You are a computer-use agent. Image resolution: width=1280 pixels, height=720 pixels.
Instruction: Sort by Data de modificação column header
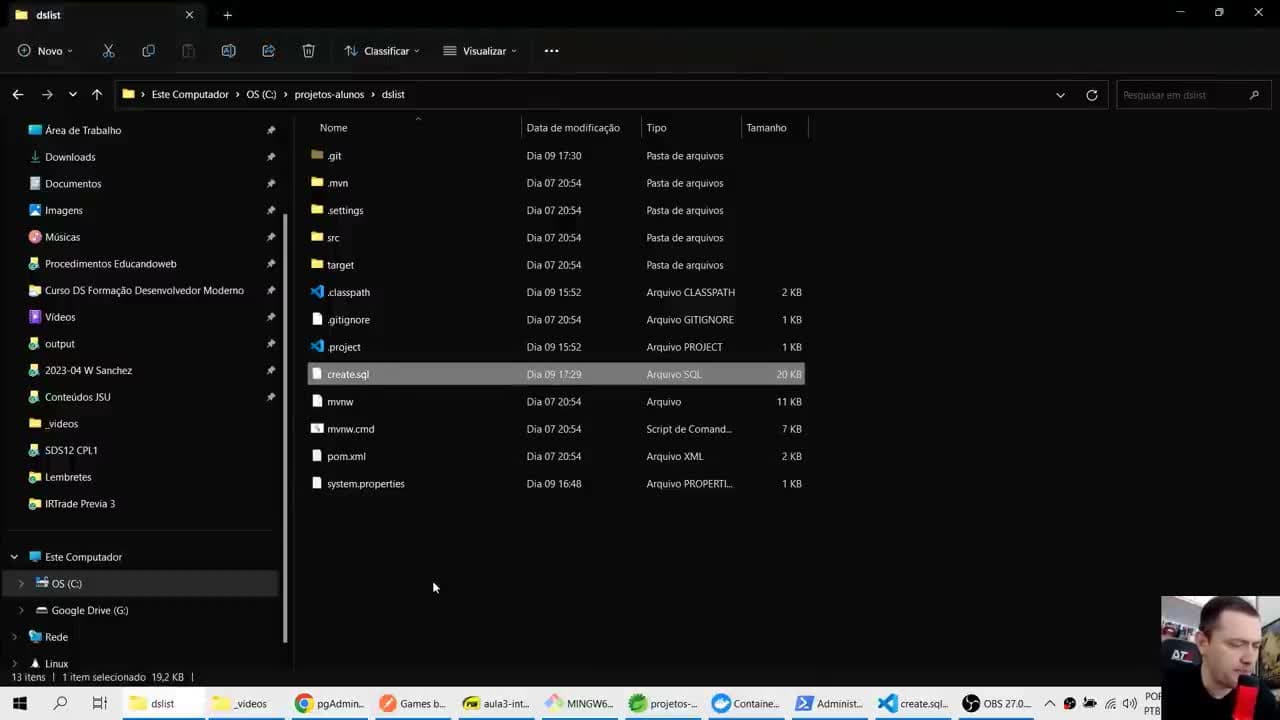click(x=573, y=128)
